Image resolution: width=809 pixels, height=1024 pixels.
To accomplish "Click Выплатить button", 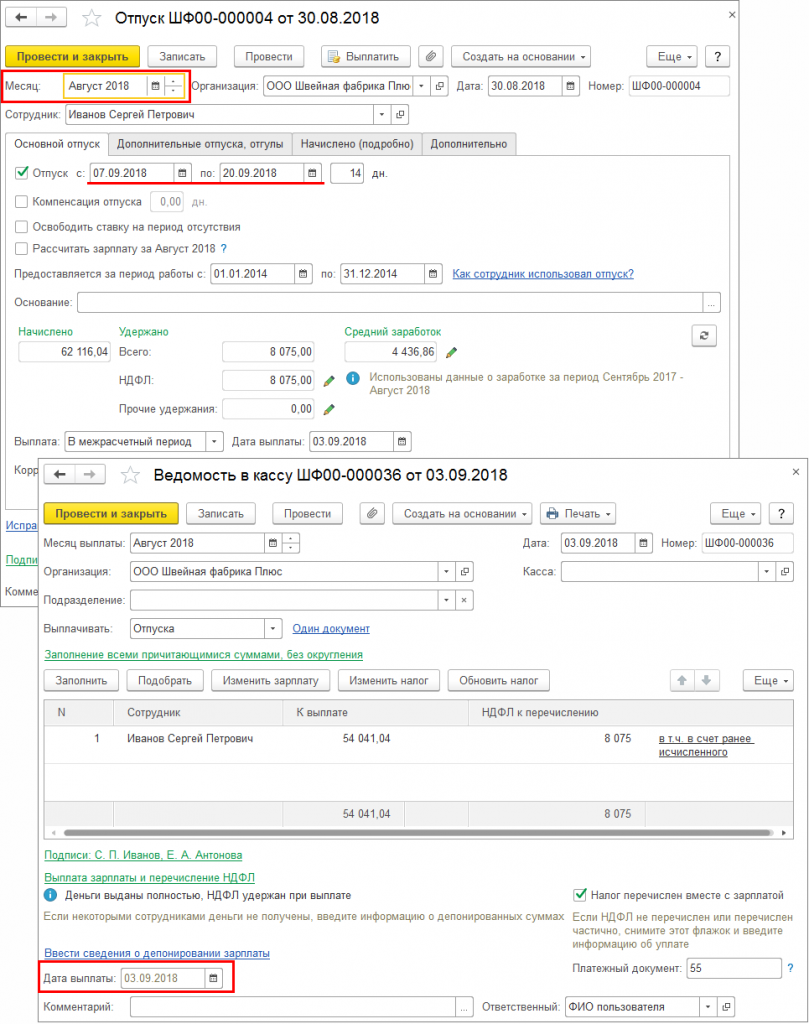I will pyautogui.click(x=366, y=57).
